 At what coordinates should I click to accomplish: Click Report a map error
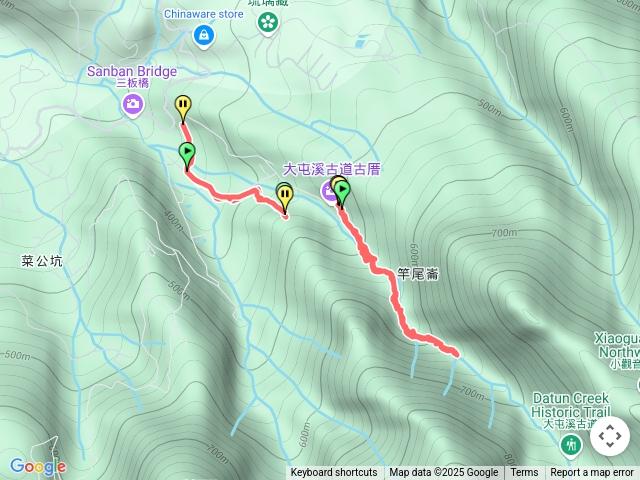click(x=592, y=473)
